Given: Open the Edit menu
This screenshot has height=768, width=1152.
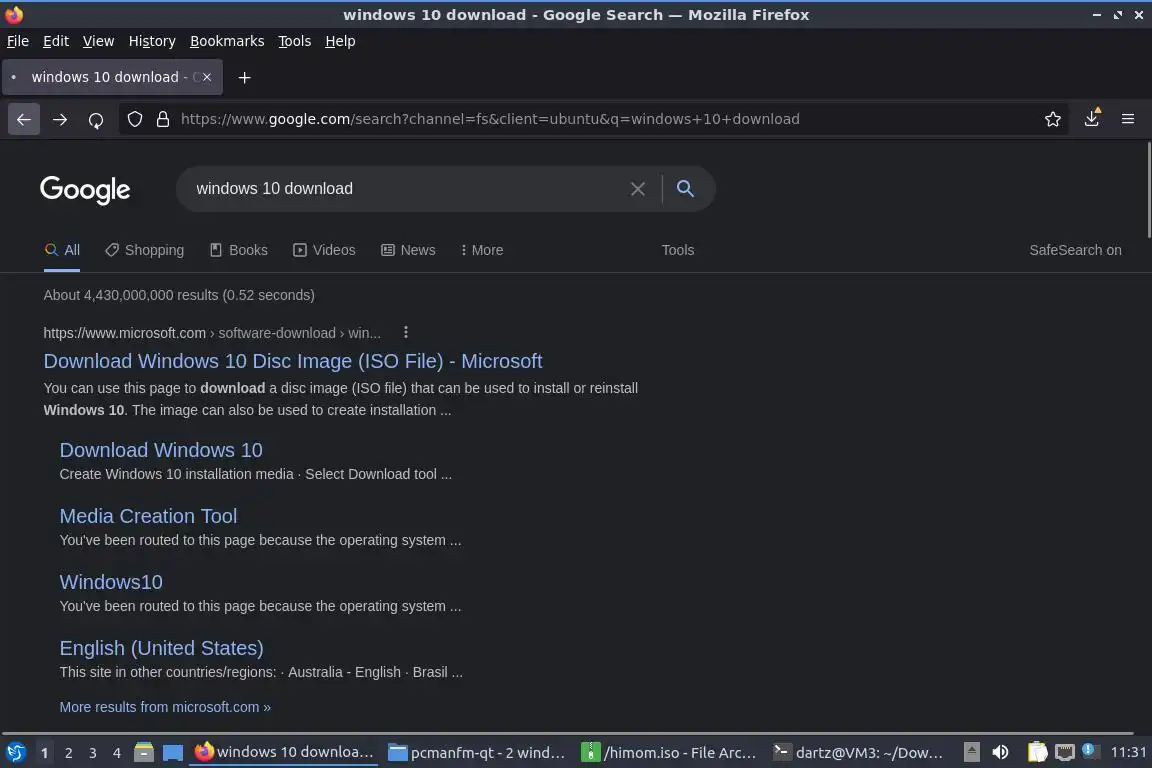Looking at the screenshot, I should click(56, 41).
